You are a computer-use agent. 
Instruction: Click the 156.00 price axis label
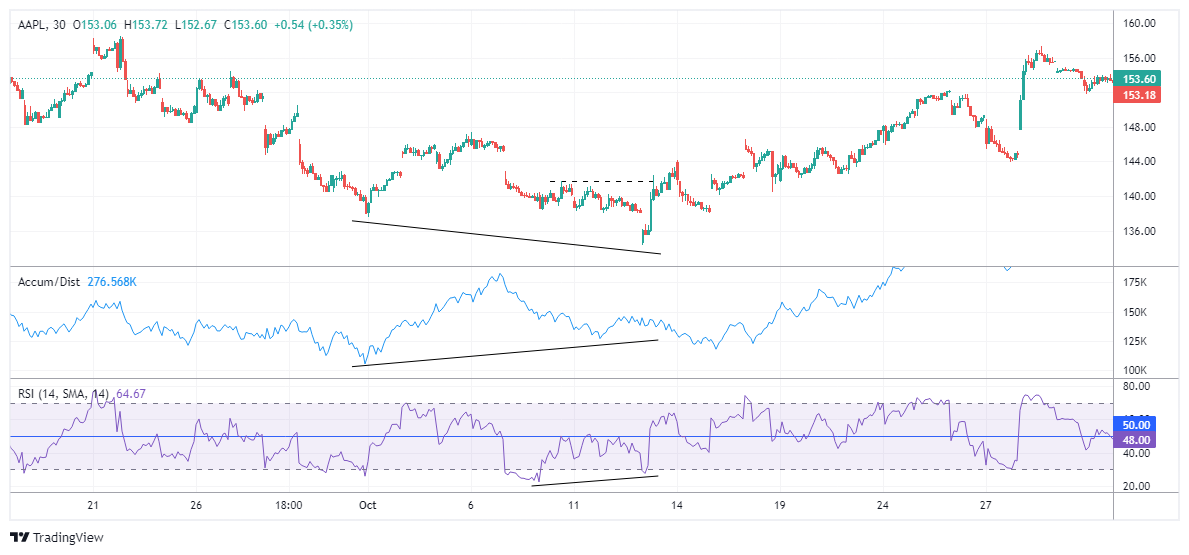[1139, 58]
